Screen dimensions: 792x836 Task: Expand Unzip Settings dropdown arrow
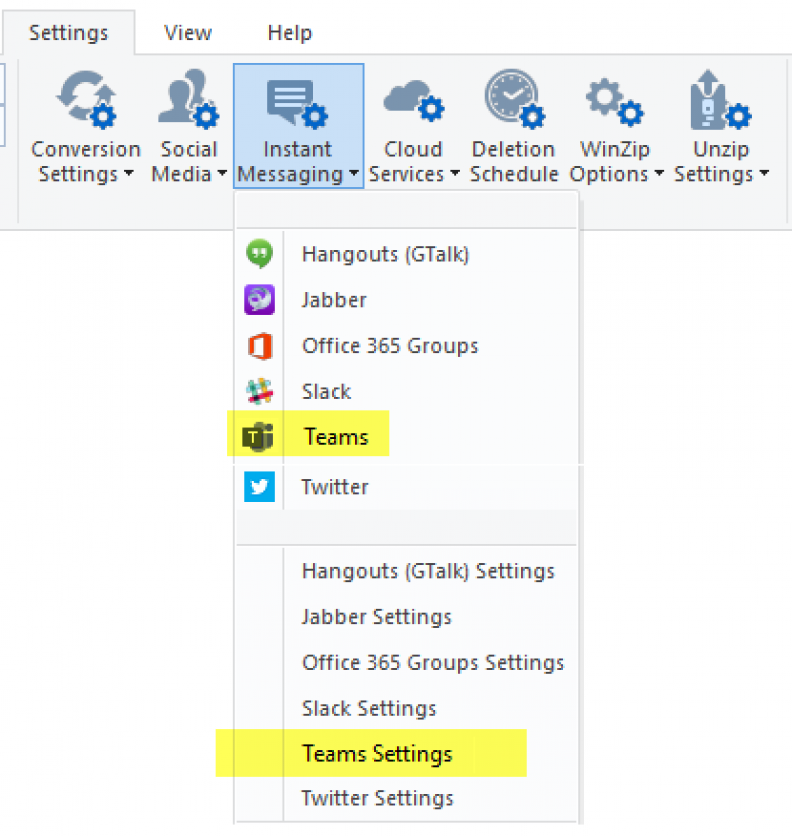point(764,173)
